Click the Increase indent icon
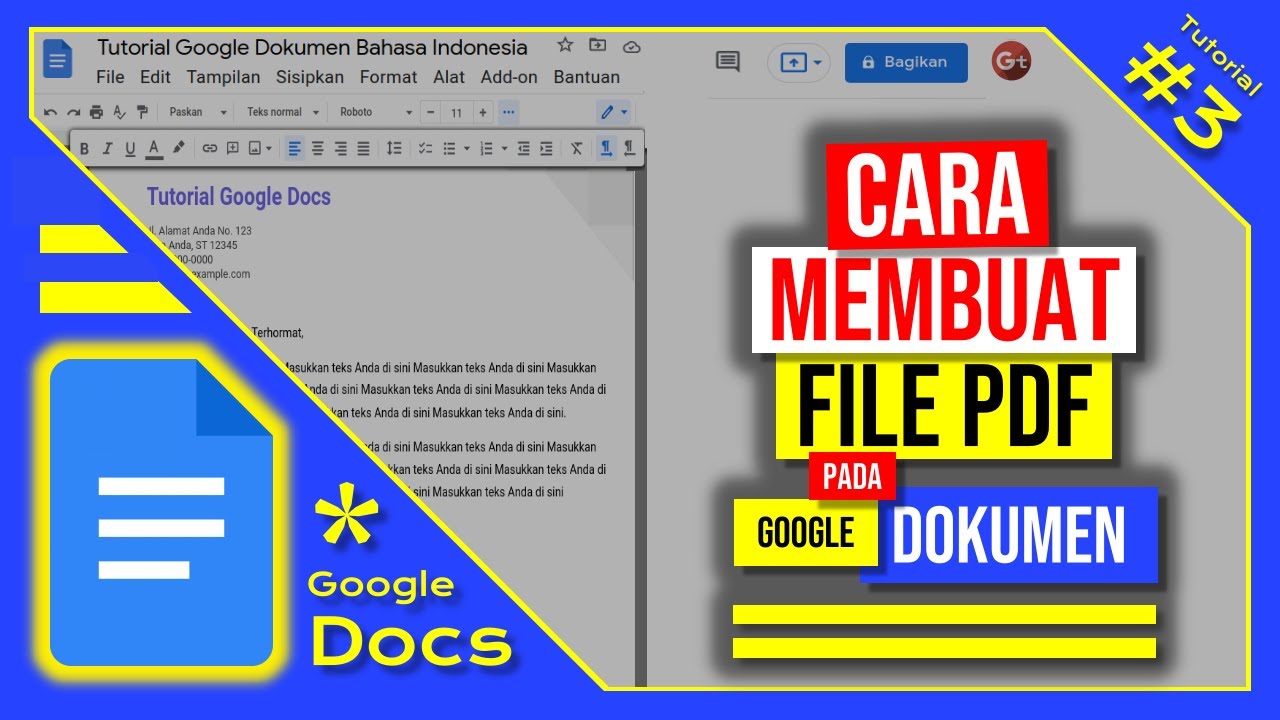Viewport: 1280px width, 720px height. [x=546, y=148]
